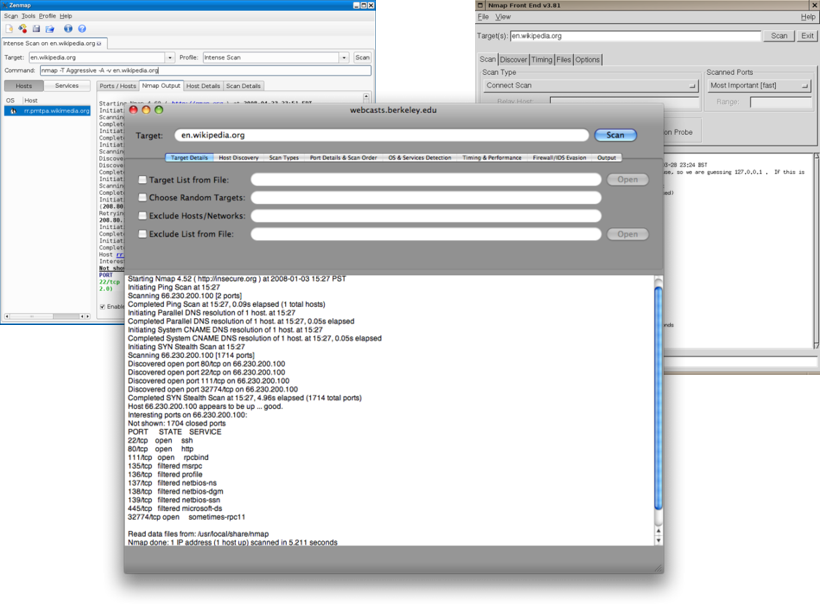Image resolution: width=820 pixels, height=607 pixels.
Task: Click the Target field in front window
Action: pos(382,135)
